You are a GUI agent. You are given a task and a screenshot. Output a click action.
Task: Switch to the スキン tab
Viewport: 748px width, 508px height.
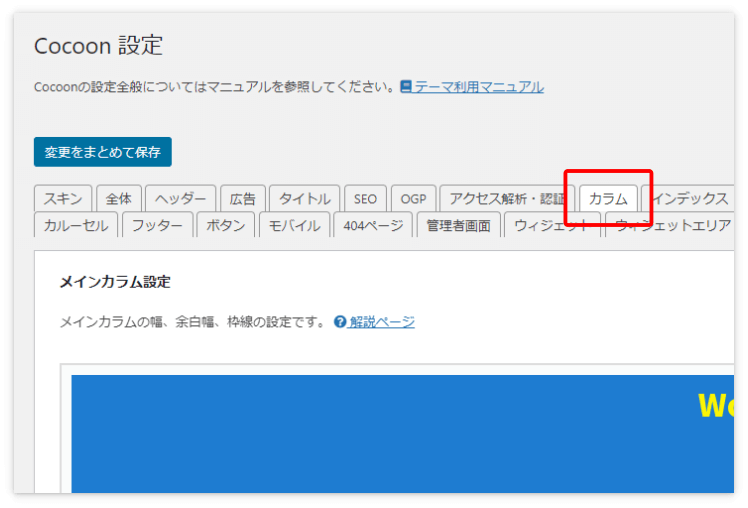pyautogui.click(x=63, y=198)
